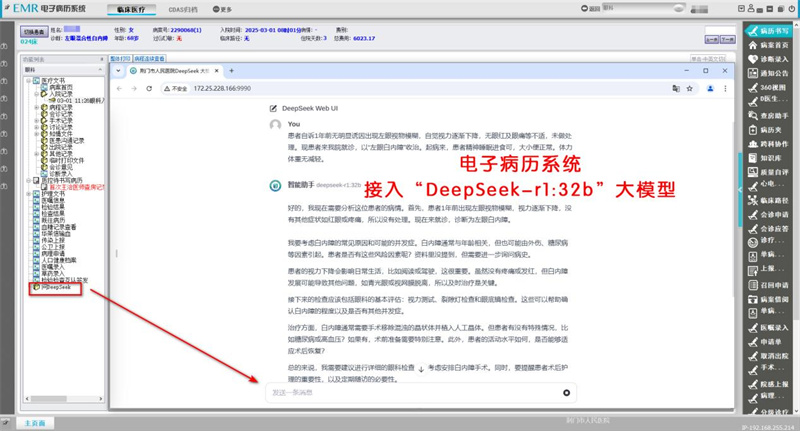This screenshot has width=800, height=431.
Task: Expand the 病程记录 tree node
Action: click(36, 107)
